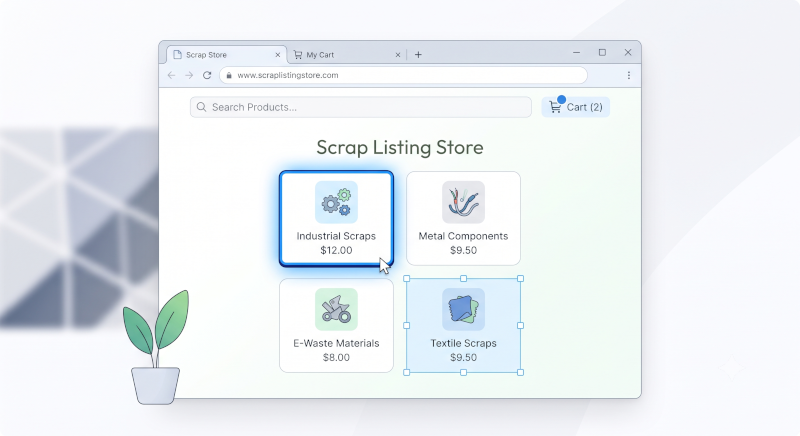Open the Cart (2) button
Image resolution: width=800 pixels, height=436 pixels.
pyautogui.click(x=576, y=107)
